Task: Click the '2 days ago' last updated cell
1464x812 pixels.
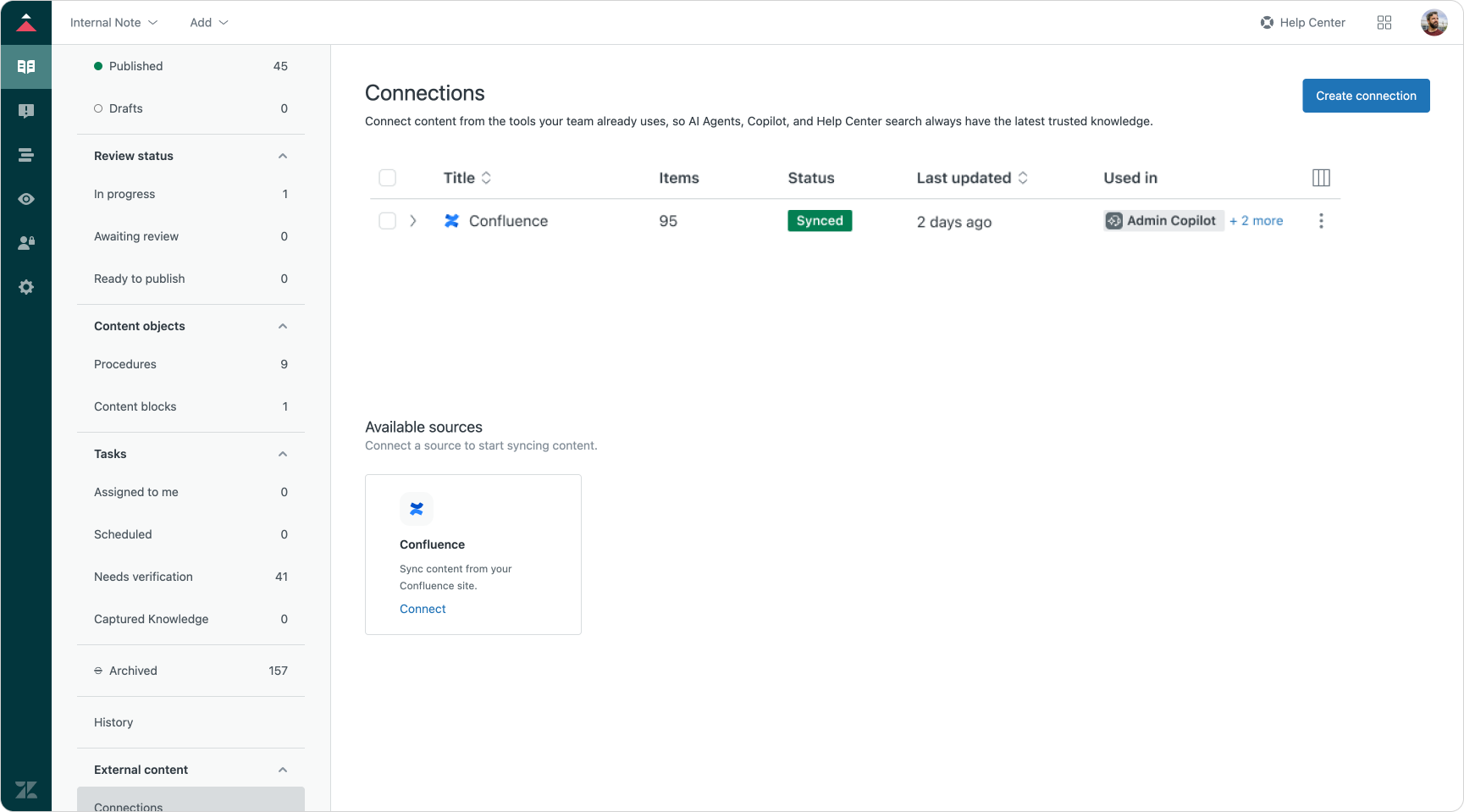Action: 954,222
